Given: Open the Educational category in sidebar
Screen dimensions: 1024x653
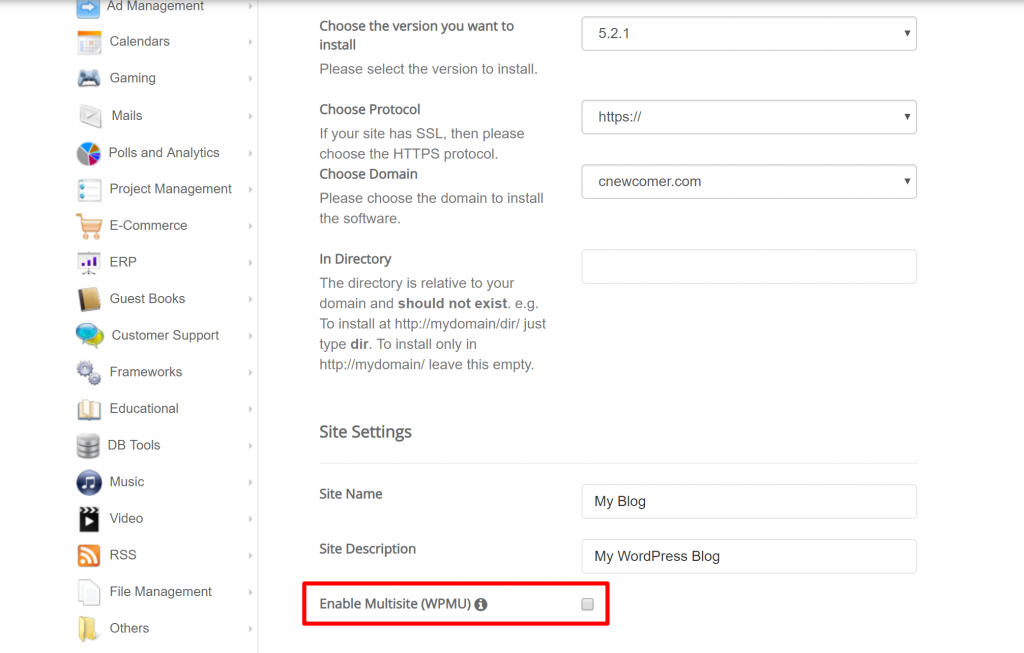Looking at the screenshot, I should point(144,409).
